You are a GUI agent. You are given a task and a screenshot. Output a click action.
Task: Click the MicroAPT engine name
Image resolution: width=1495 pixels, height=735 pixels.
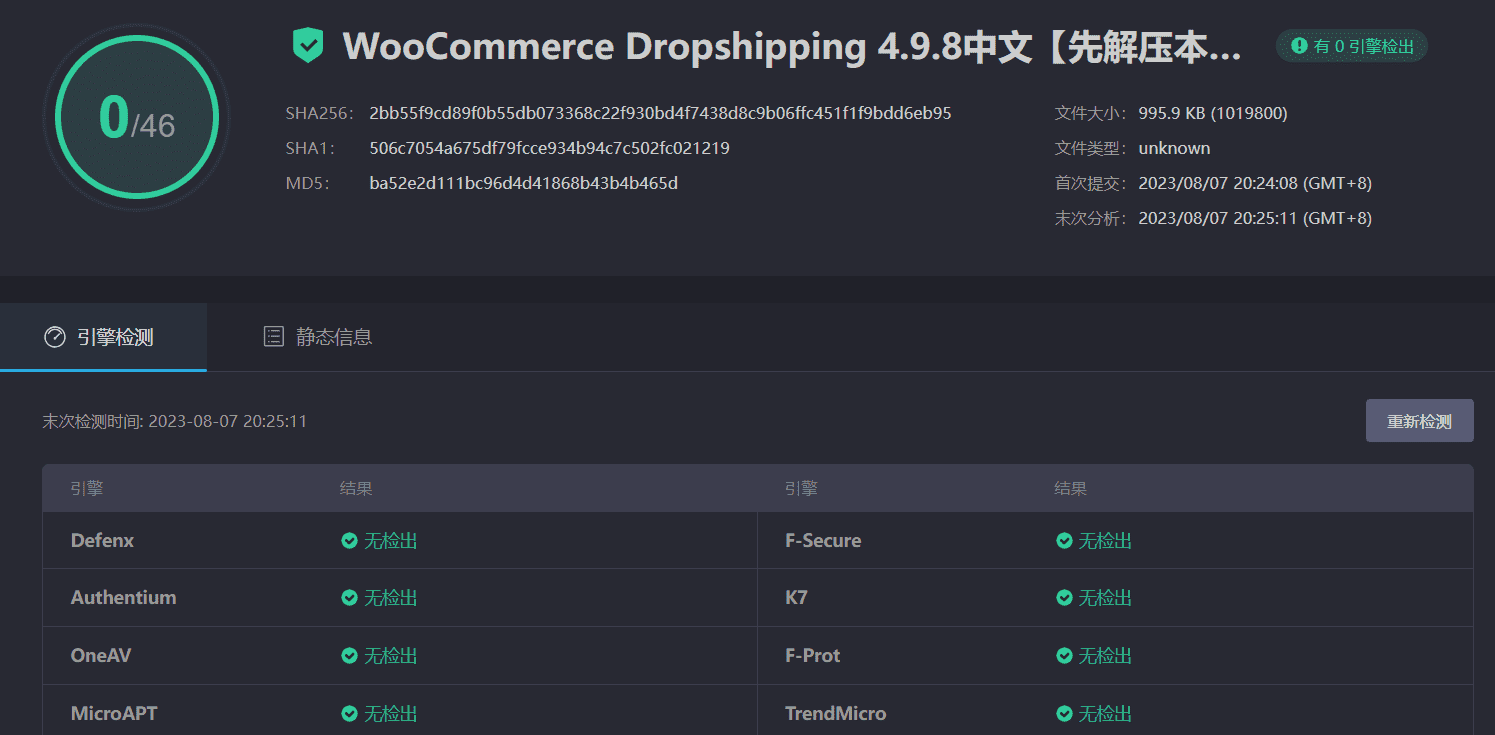pyautogui.click(x=114, y=714)
